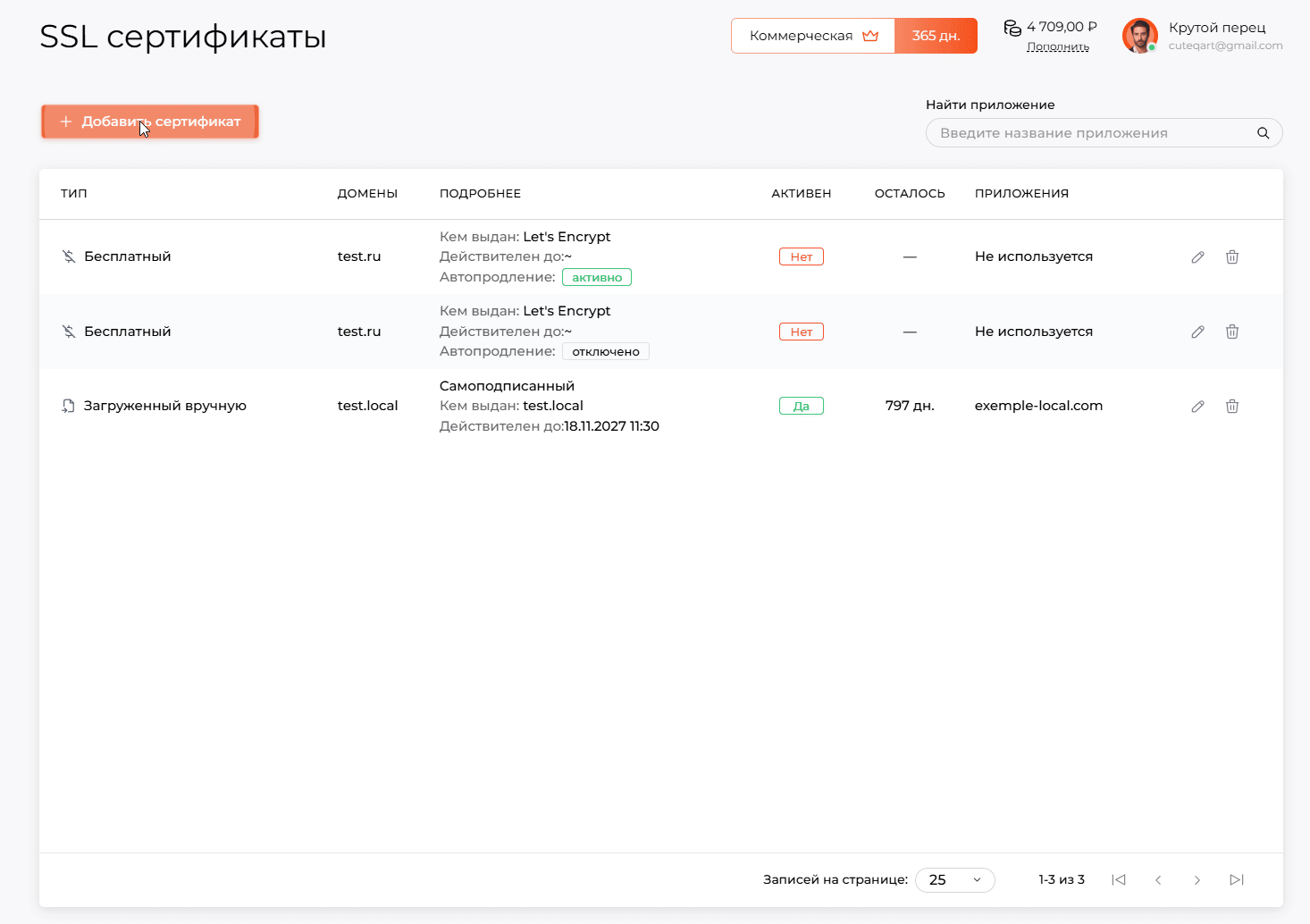Click the 365 дн. badge
The image size is (1310, 924).
(936, 36)
